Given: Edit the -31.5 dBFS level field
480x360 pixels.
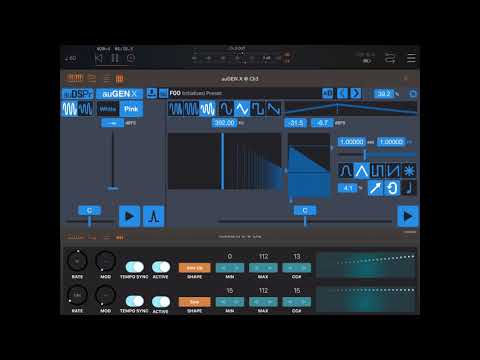Looking at the screenshot, I should (296, 123).
